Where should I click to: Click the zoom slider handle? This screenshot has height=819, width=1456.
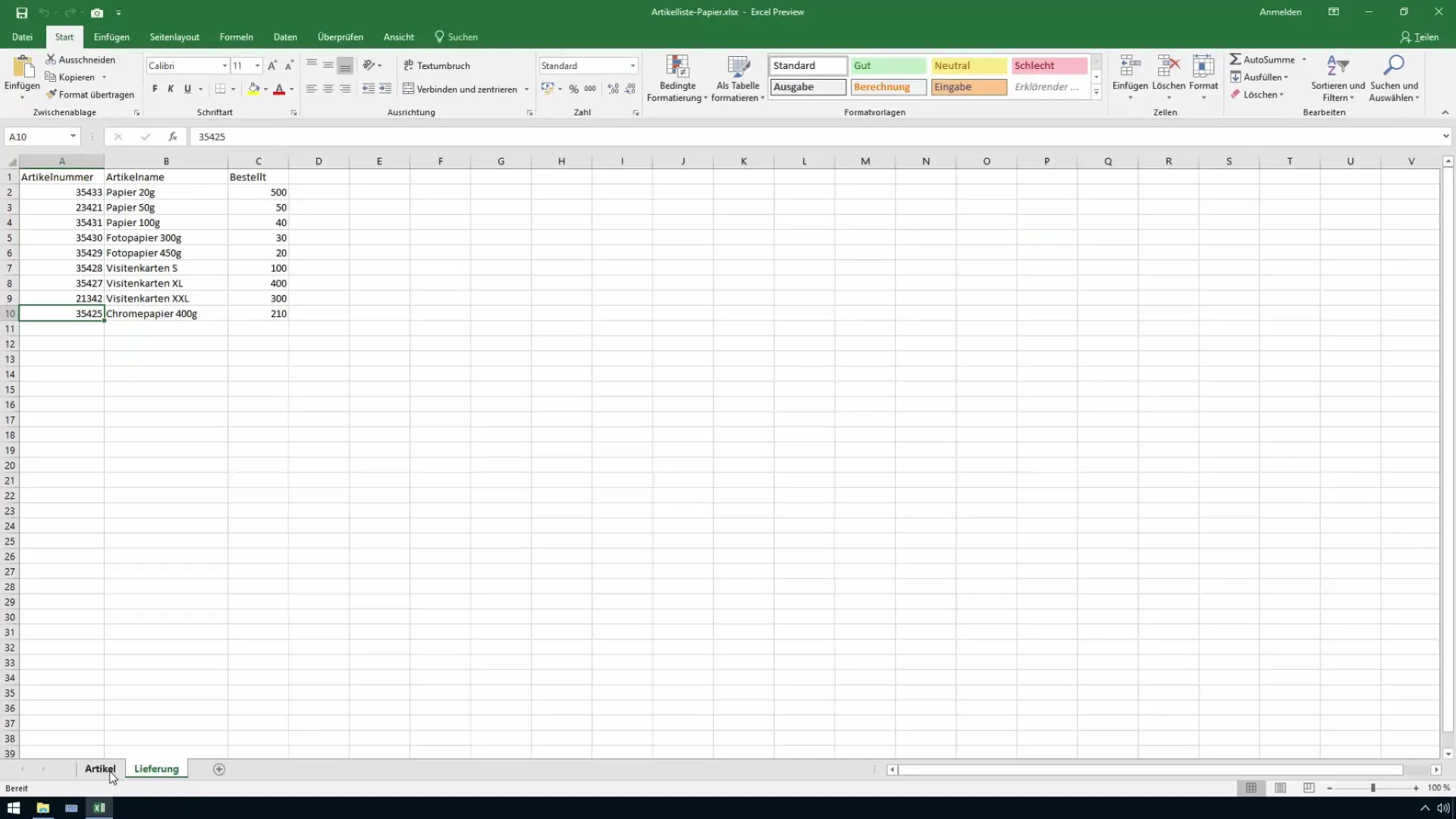(x=1373, y=788)
